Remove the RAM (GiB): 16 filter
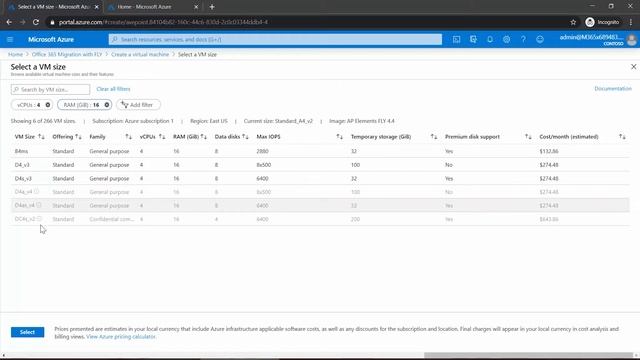 point(107,105)
